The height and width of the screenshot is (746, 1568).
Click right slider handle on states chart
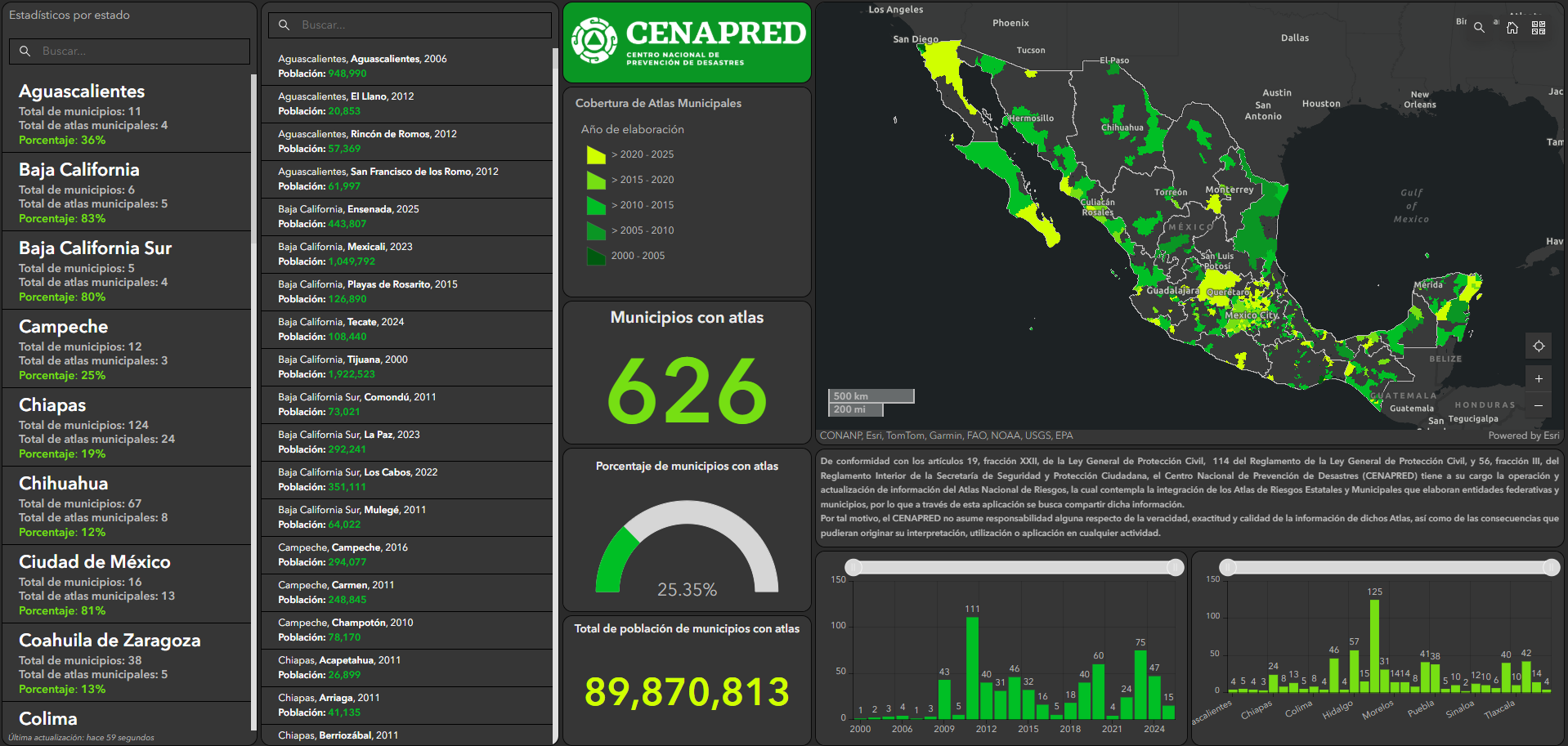coord(1551,567)
